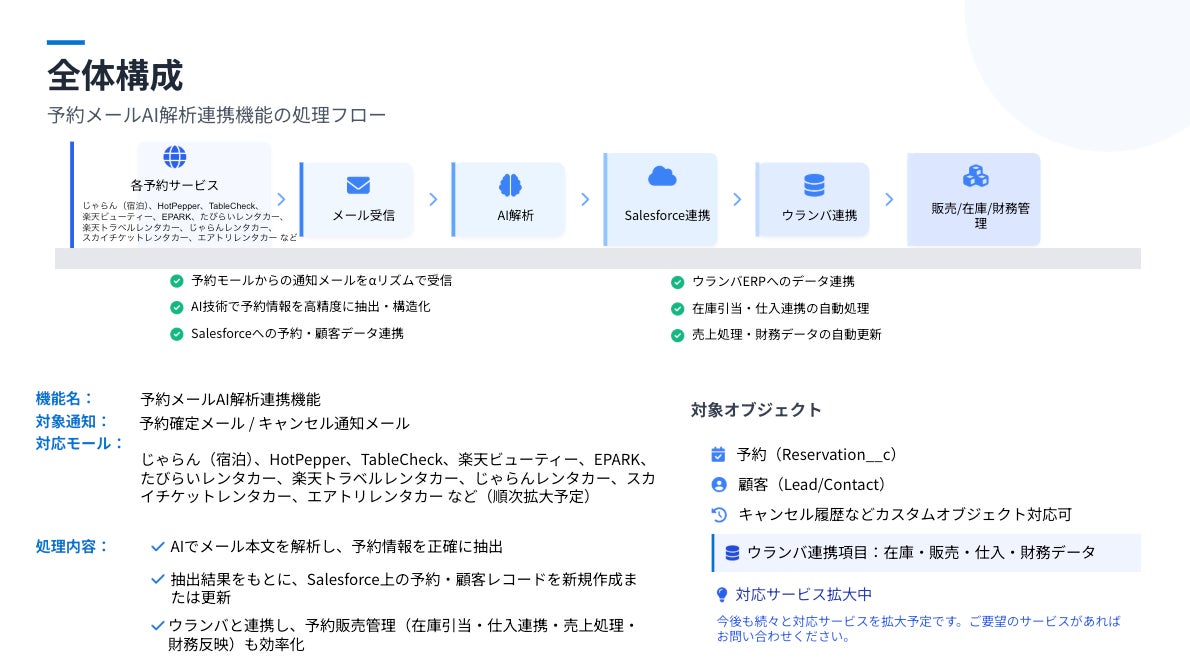This screenshot has height=659, width=1190.
Task: Check the blue mark beside AIでメール本文を解析
Action: tap(155, 546)
